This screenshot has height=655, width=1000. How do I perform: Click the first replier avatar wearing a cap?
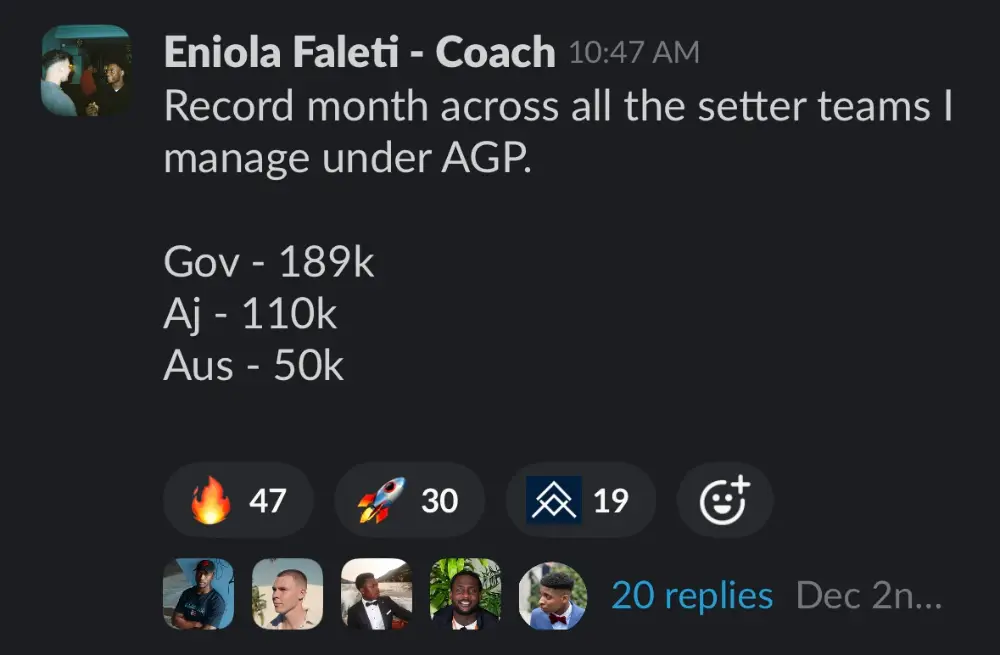[x=198, y=594]
